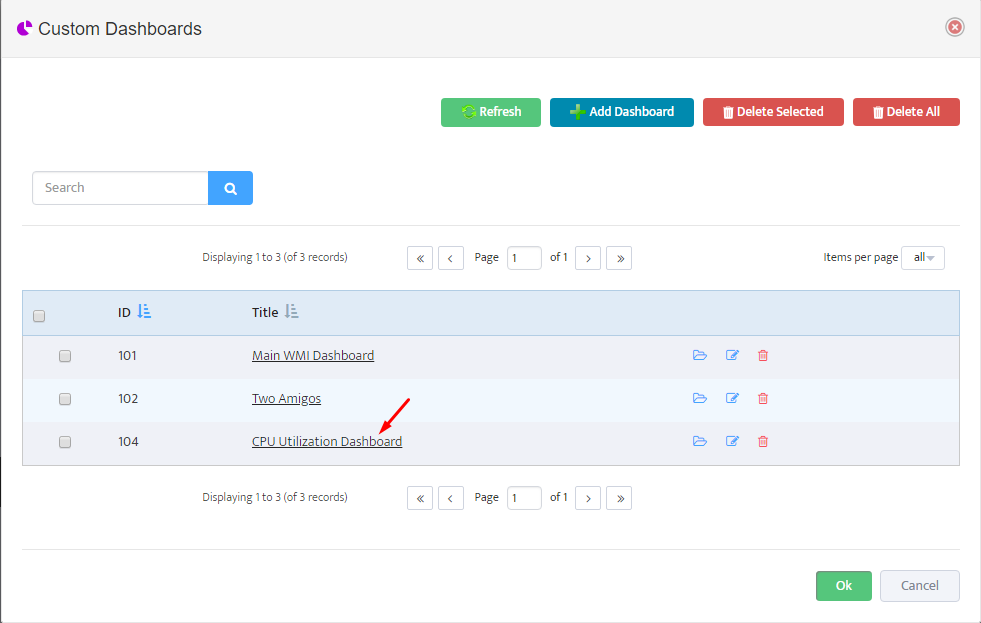Screen dimensions: 981x623
Task: Open the CPU Utilization Dashboard link
Action: point(327,442)
